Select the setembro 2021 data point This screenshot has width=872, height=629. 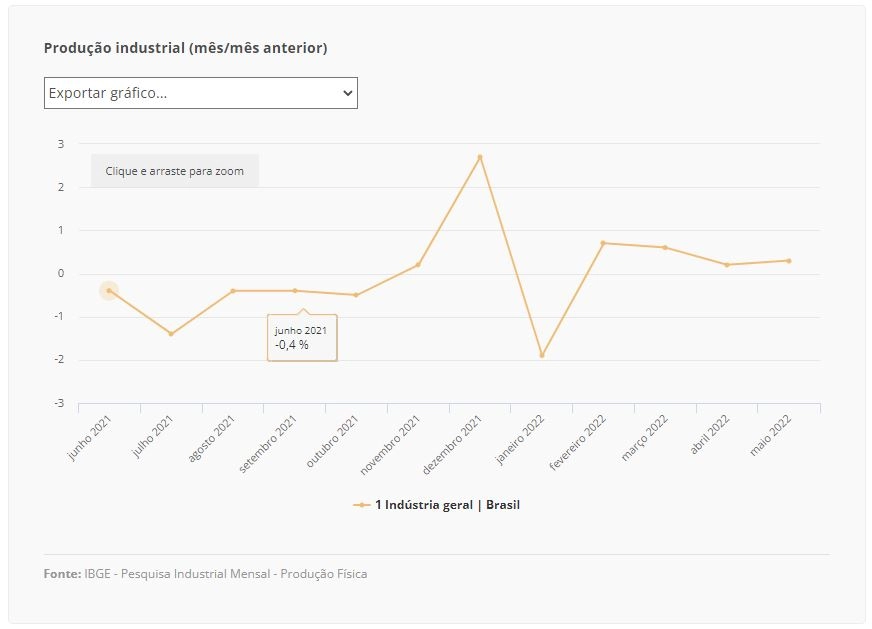(295, 291)
